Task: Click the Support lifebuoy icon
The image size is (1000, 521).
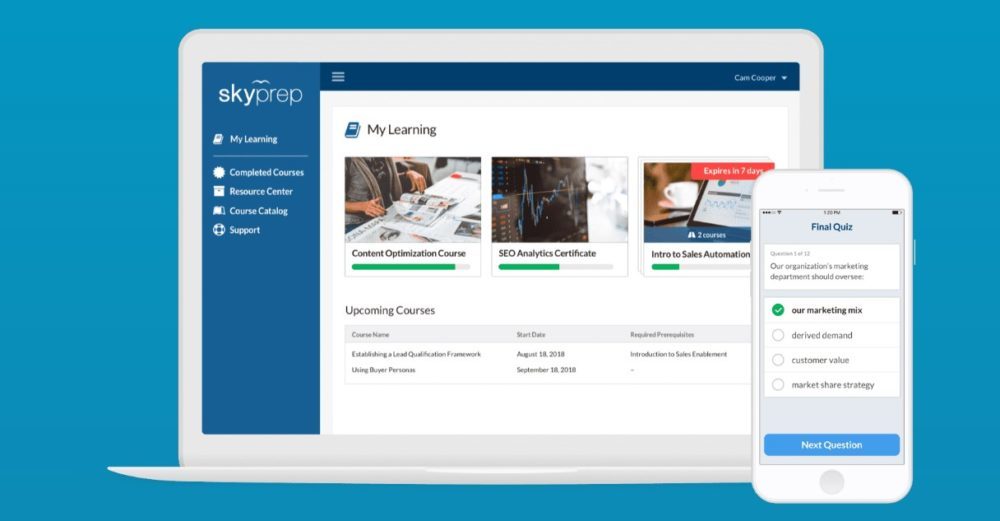Action: (219, 230)
